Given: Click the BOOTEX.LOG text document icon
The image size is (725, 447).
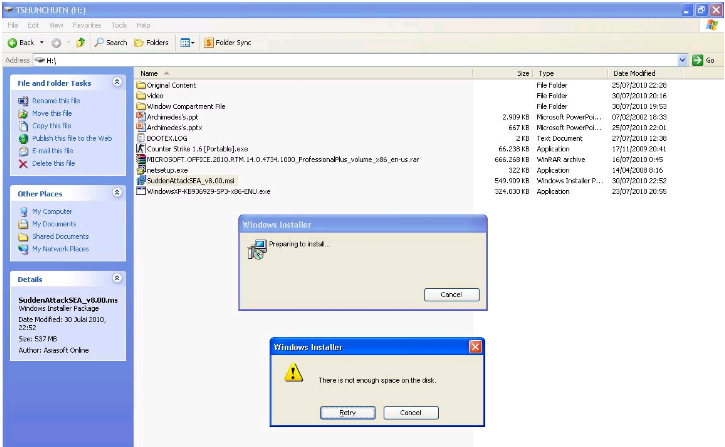Looking at the screenshot, I should [x=141, y=138].
